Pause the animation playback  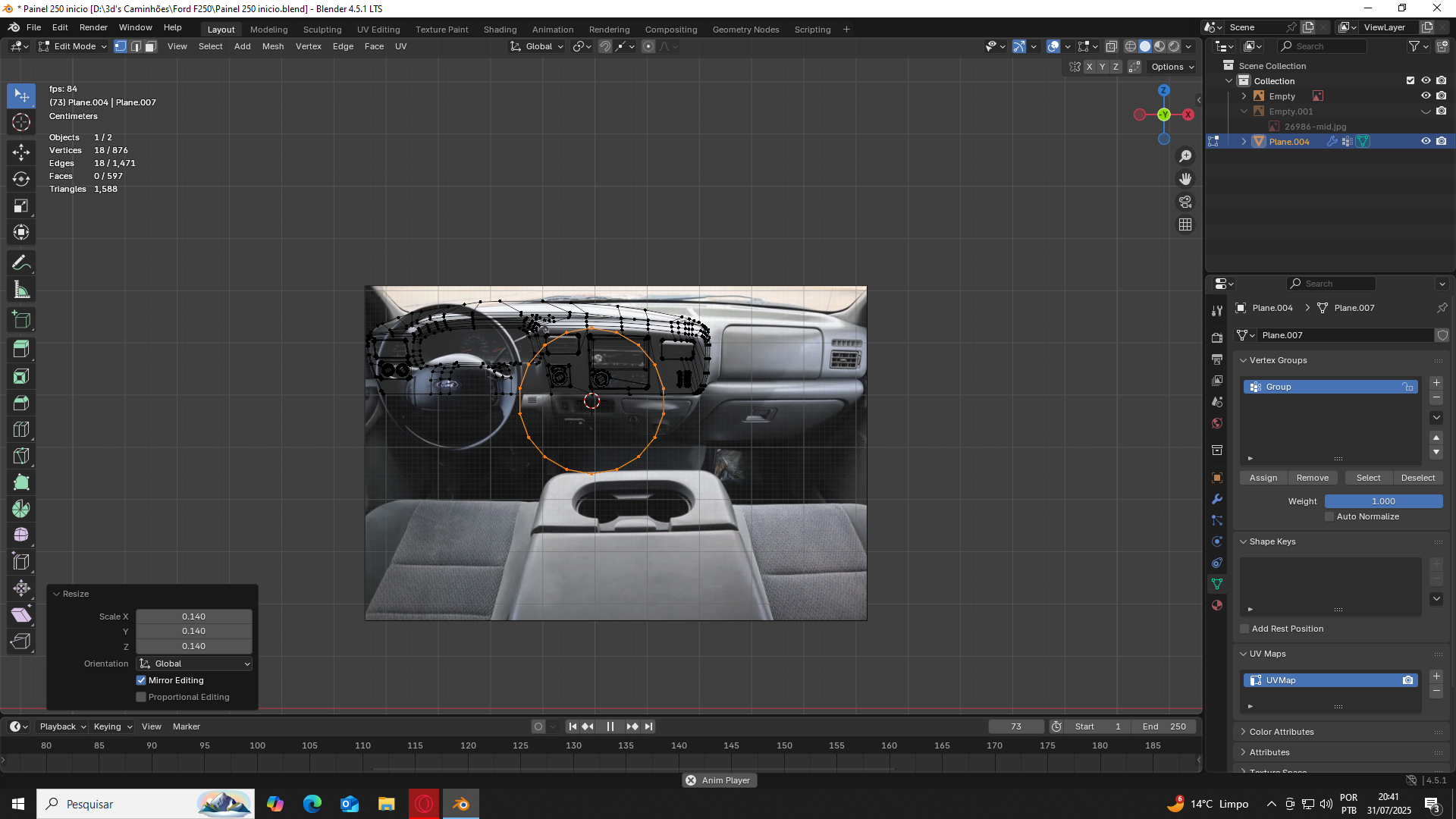point(610,726)
